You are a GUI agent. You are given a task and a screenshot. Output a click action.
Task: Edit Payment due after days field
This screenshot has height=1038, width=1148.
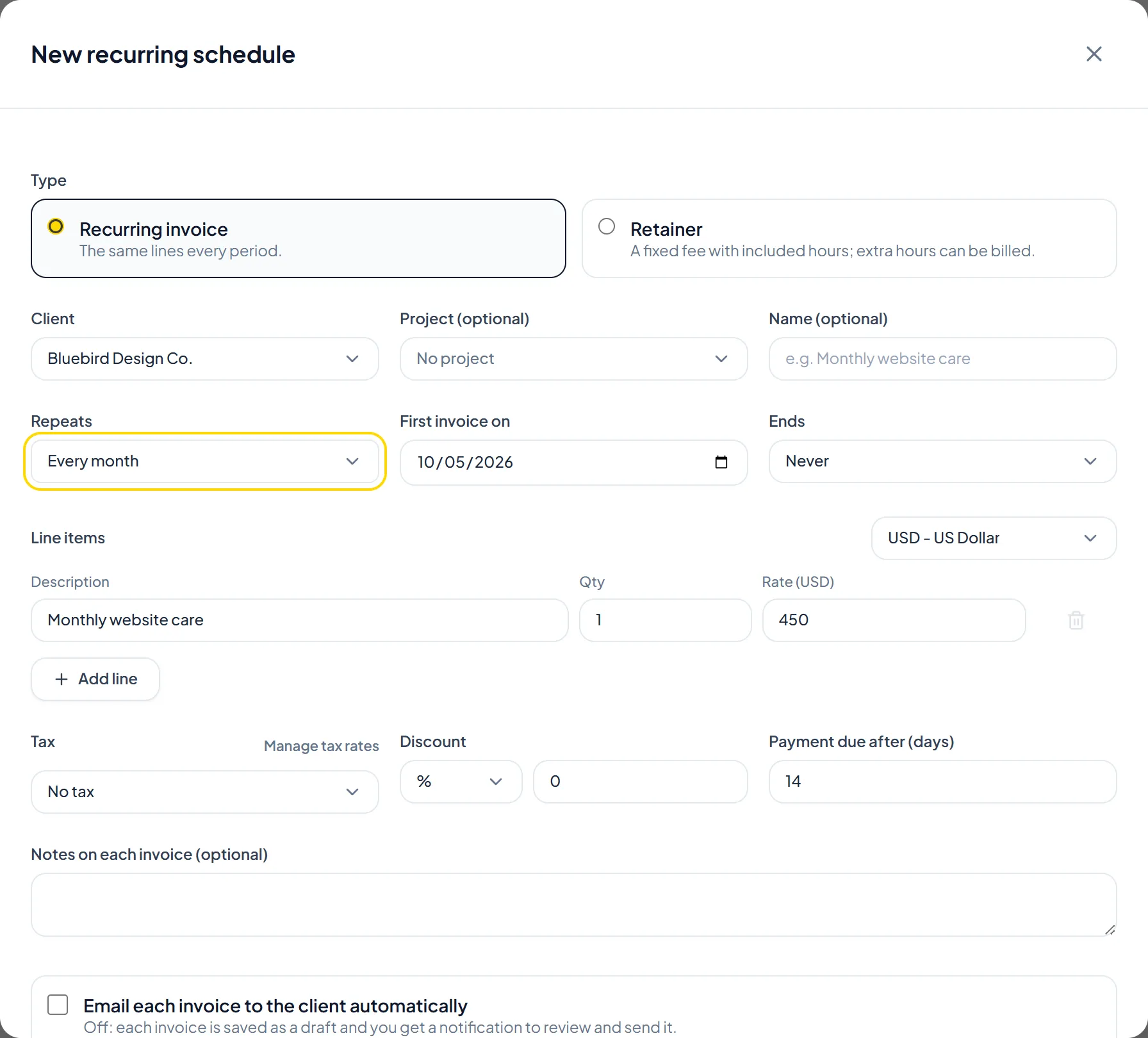coord(942,782)
